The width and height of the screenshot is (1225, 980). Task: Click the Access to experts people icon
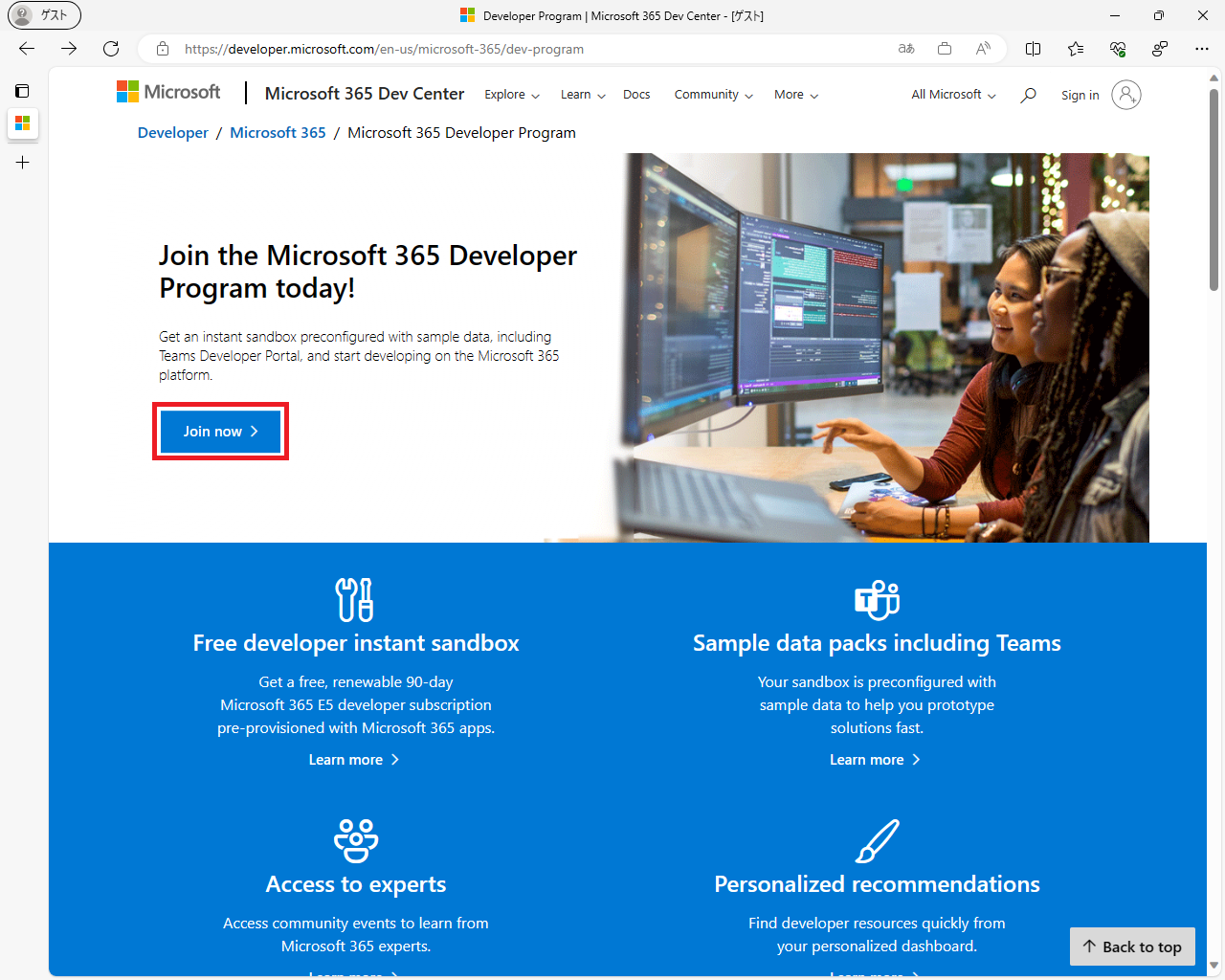coord(356,840)
